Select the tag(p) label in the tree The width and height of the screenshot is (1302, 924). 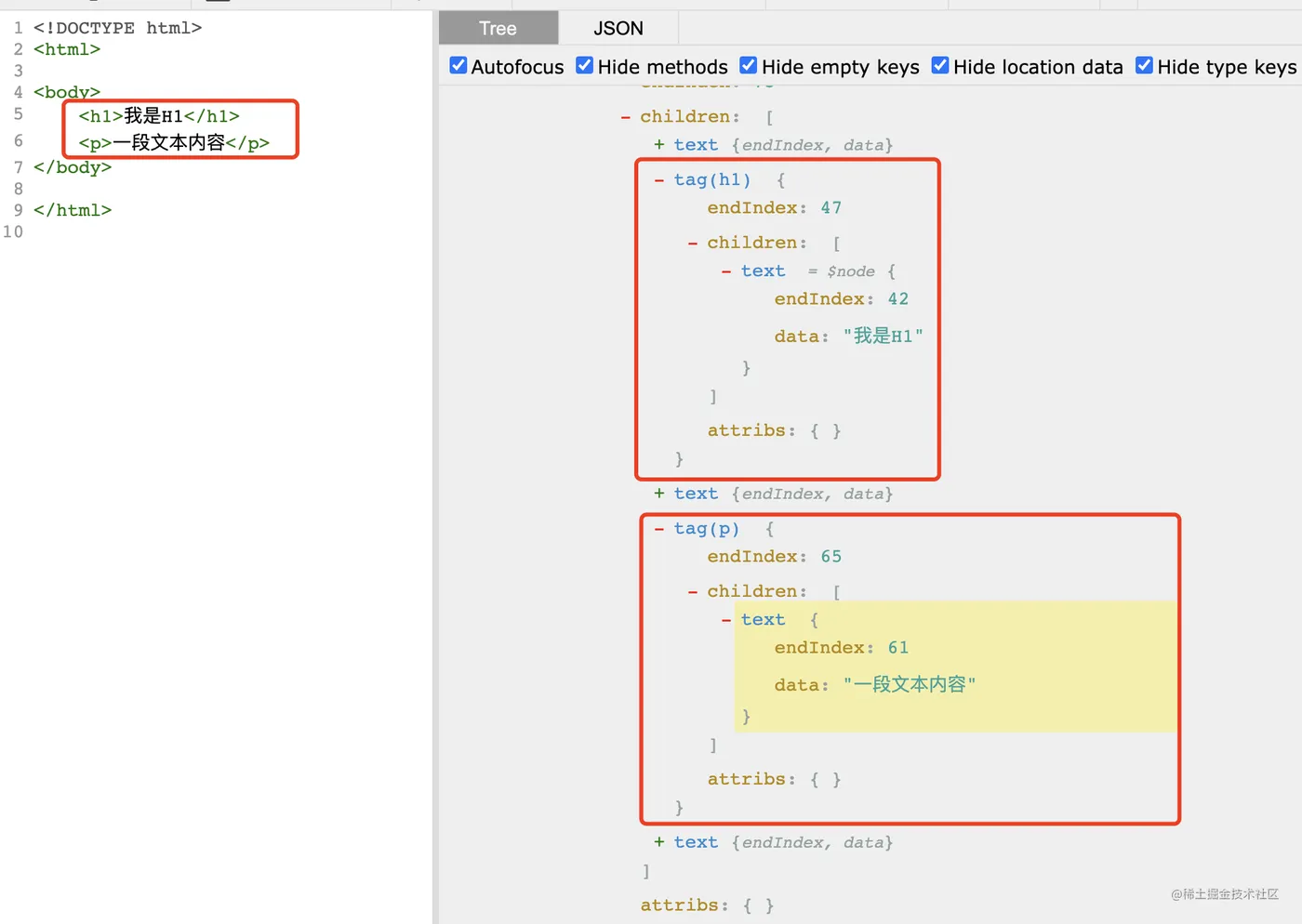pos(707,528)
